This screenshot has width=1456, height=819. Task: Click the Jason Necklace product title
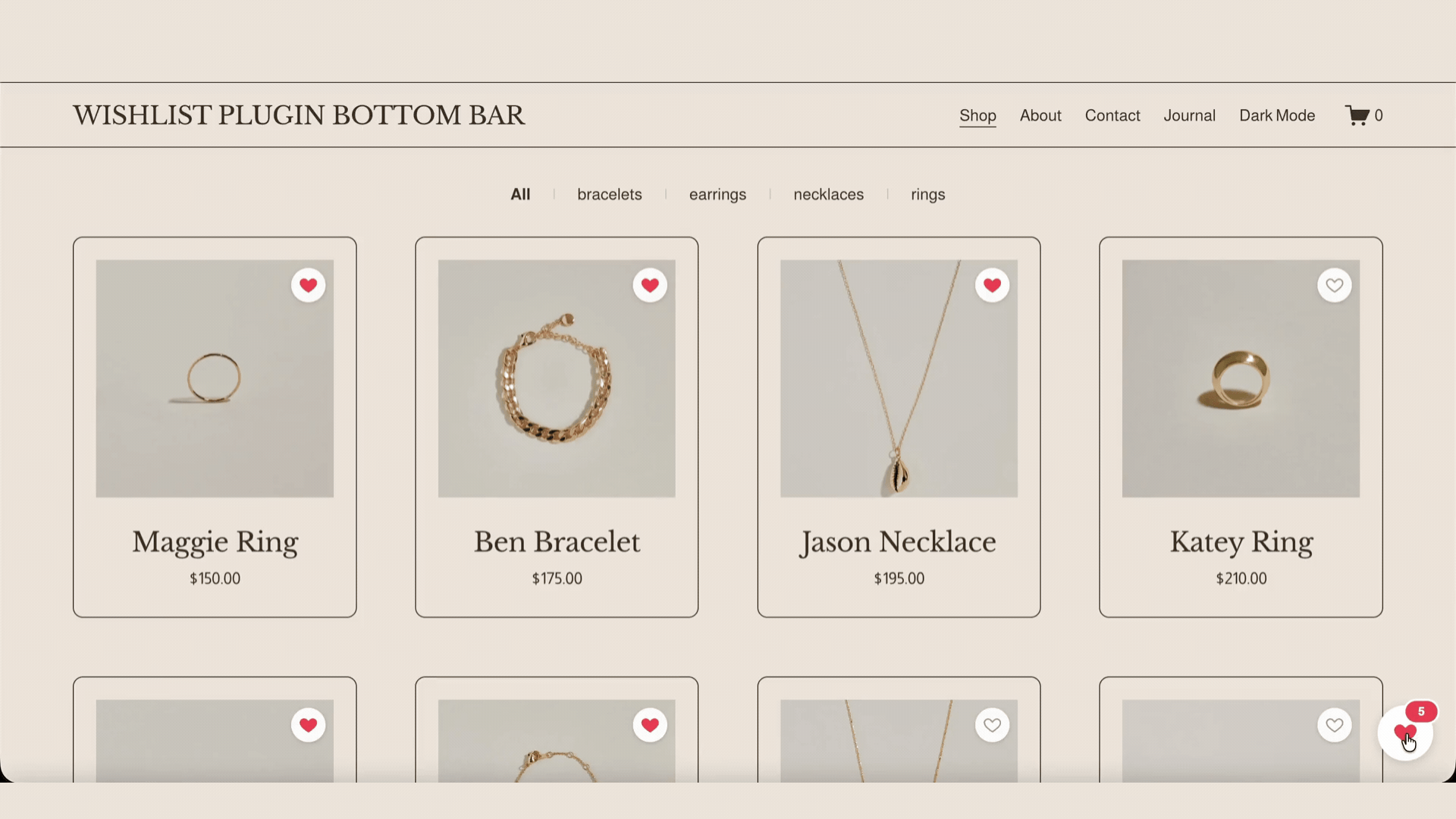point(899,542)
